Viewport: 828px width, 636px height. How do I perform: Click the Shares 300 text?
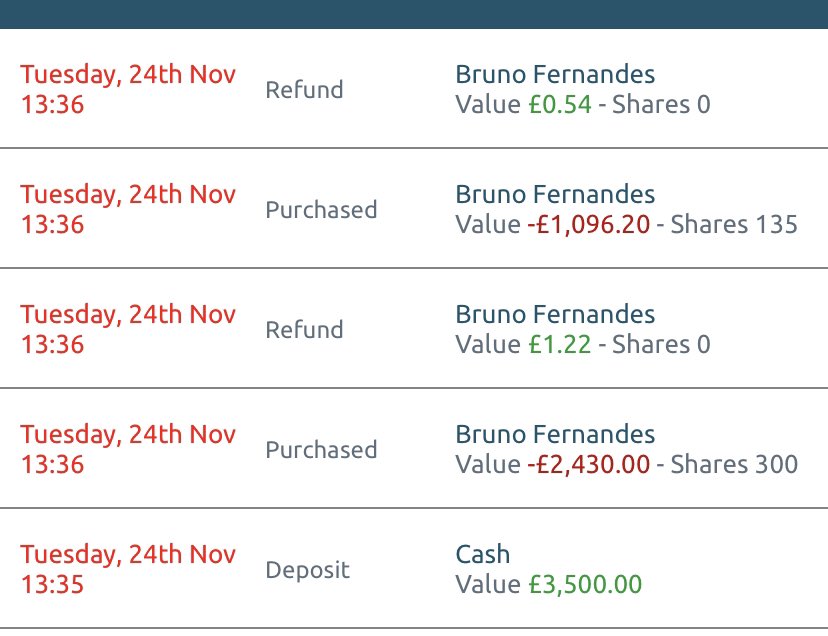(x=734, y=464)
